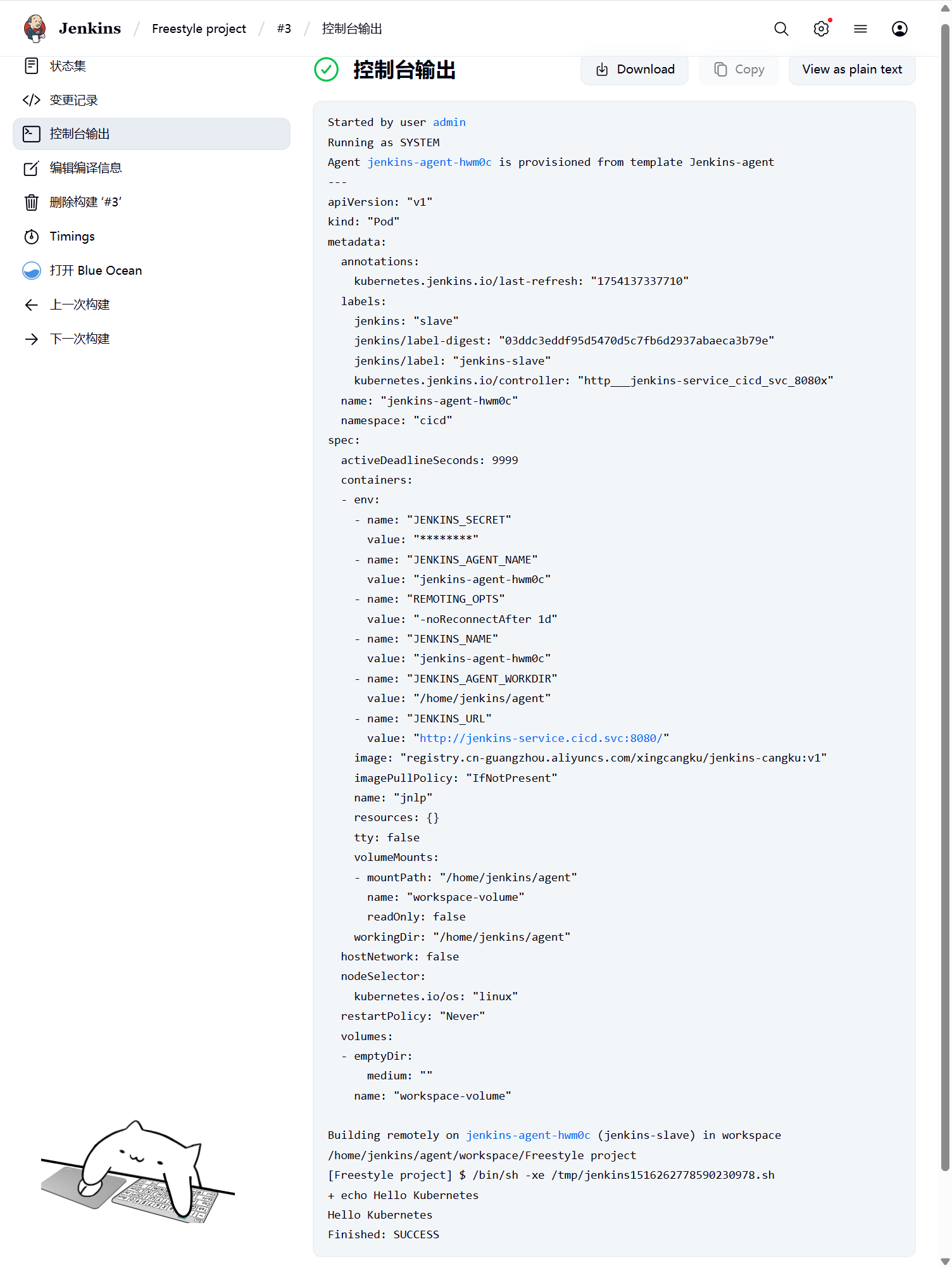The image size is (952, 1268).
Task: Click the 'Finished: SUCCESS' line
Action: (x=384, y=1234)
